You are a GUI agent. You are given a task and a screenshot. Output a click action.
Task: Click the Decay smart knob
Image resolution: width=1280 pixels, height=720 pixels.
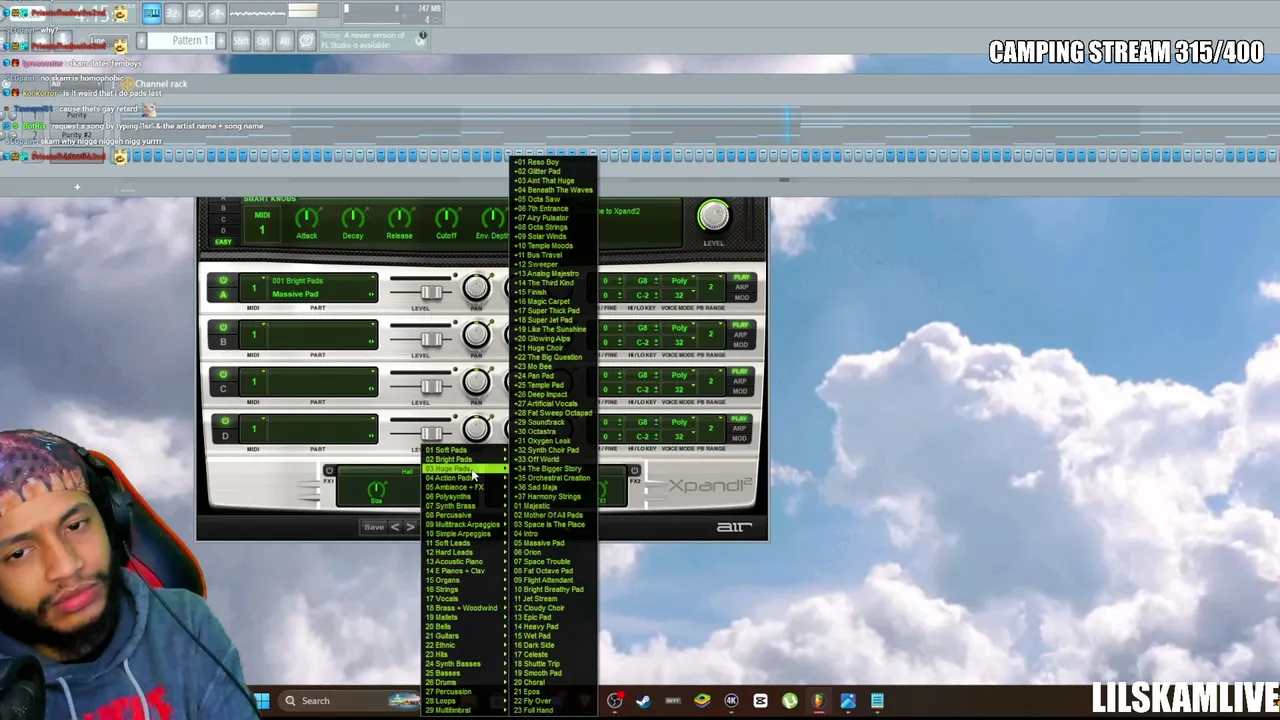[x=353, y=218]
